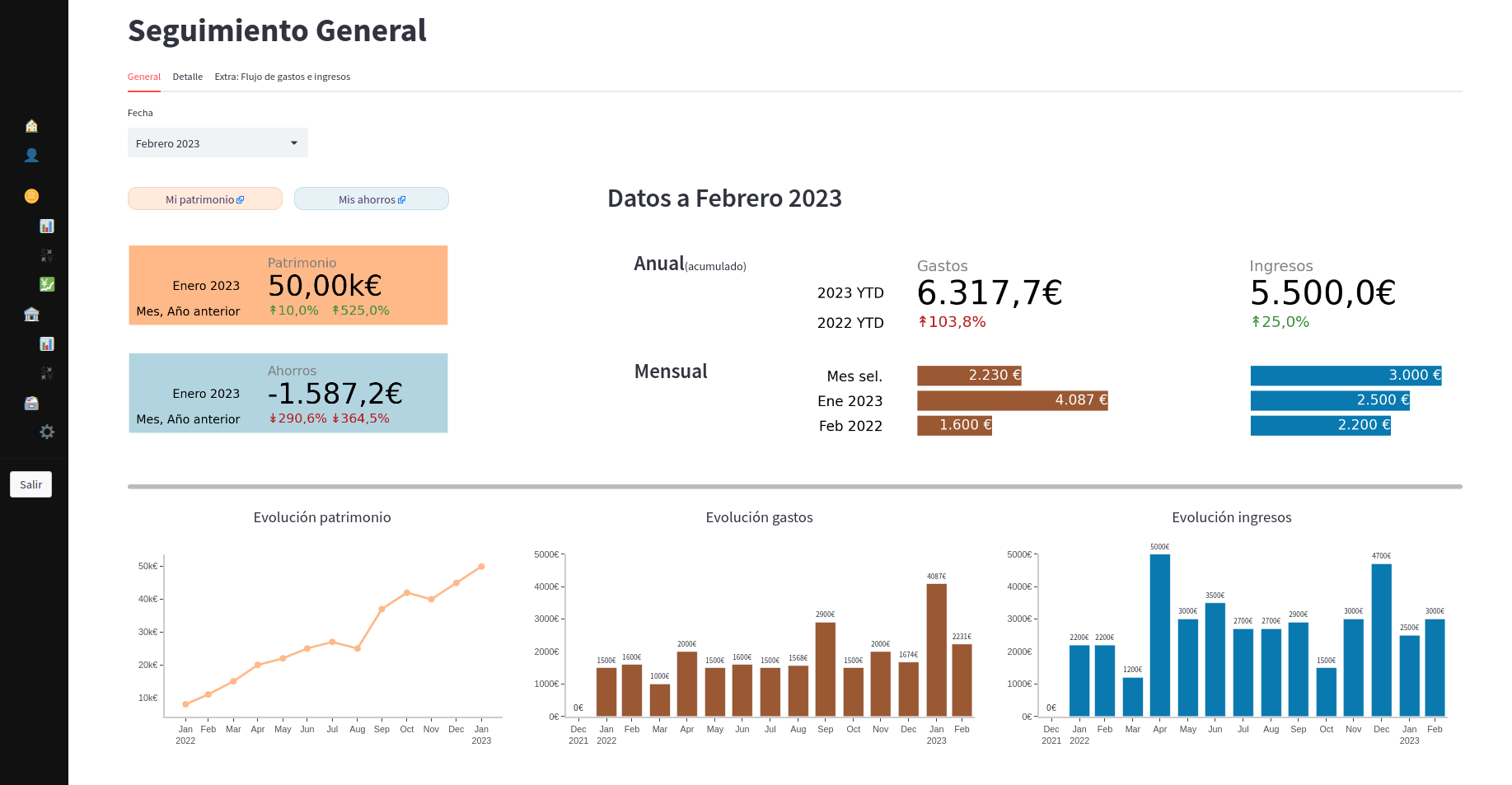Click the card file box icon in sidebar
This screenshot has height=785, width=1512.
tap(31, 403)
